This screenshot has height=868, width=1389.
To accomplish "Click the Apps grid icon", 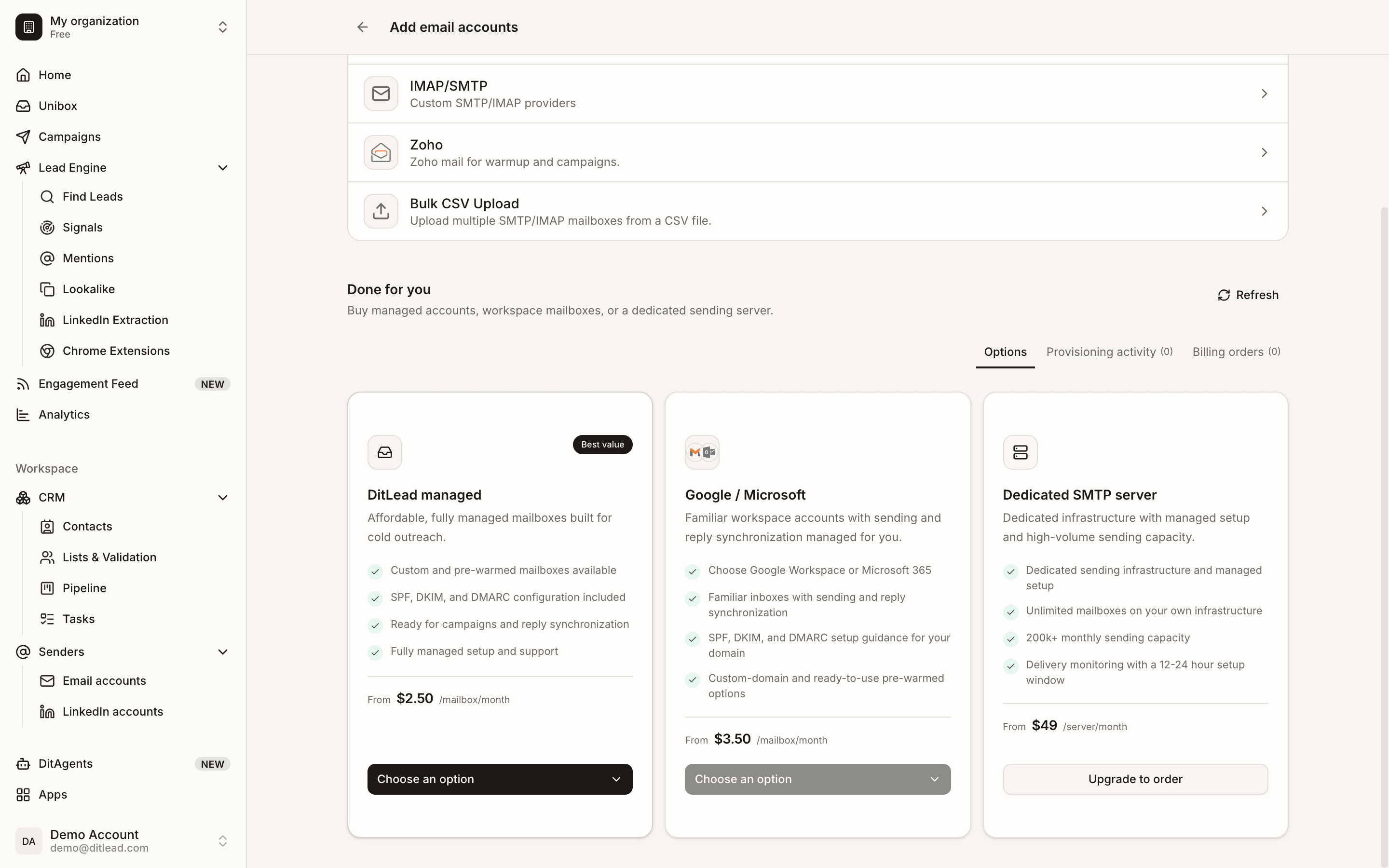I will [x=23, y=795].
